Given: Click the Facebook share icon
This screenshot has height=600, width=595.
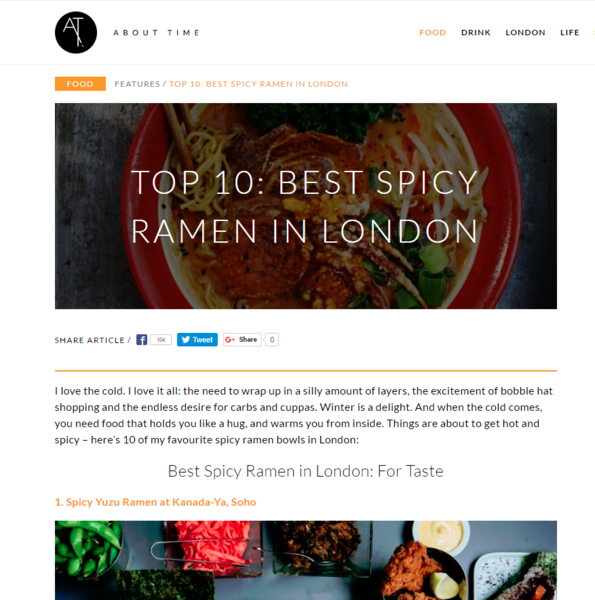Looking at the screenshot, I should pos(142,340).
